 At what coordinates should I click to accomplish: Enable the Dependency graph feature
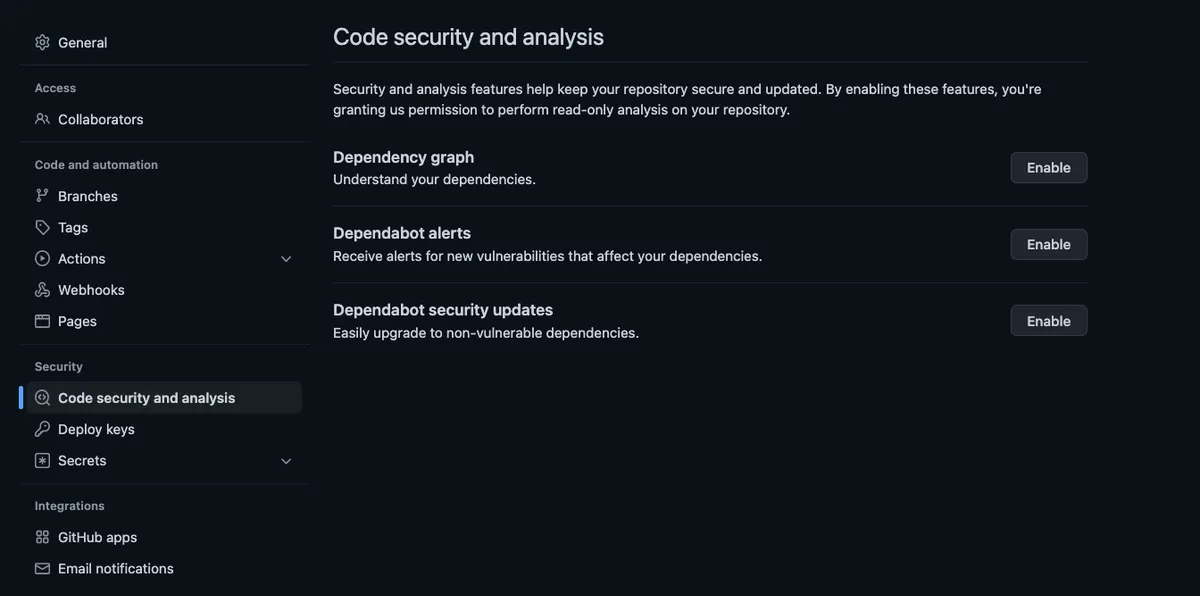pos(1048,168)
